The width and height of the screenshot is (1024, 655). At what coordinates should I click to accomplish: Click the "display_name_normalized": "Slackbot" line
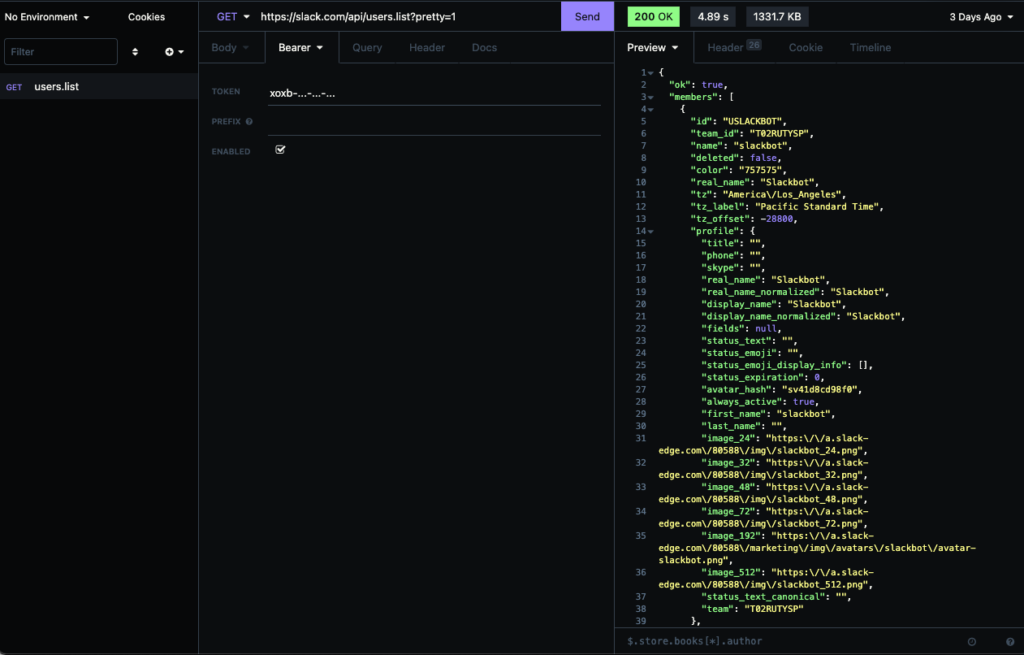click(804, 317)
